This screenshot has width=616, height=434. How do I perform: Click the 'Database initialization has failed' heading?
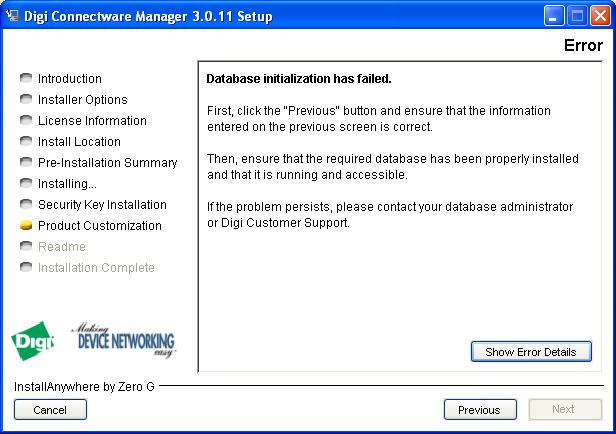298,79
